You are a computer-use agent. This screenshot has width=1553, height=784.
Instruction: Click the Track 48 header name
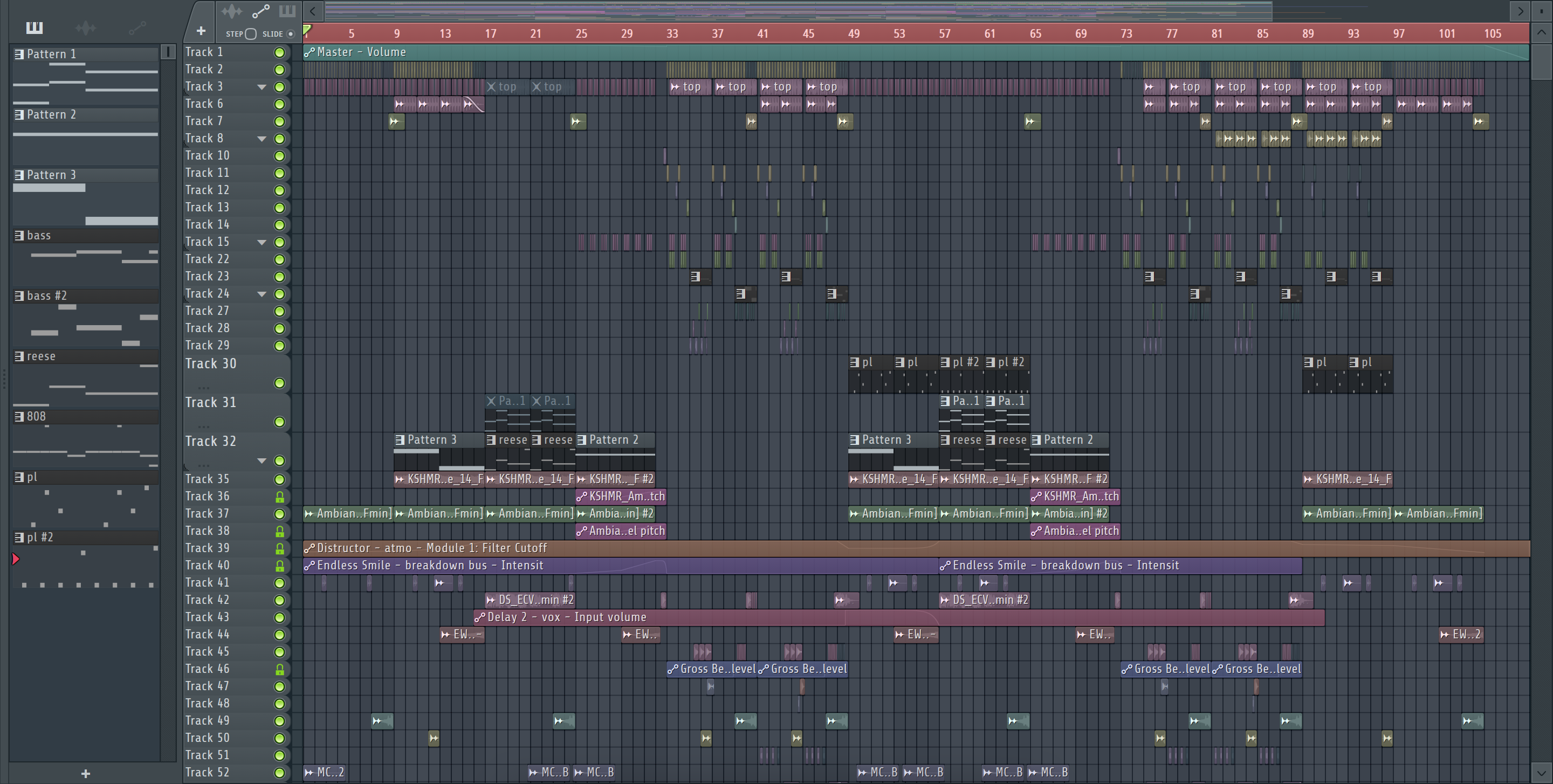pos(207,703)
